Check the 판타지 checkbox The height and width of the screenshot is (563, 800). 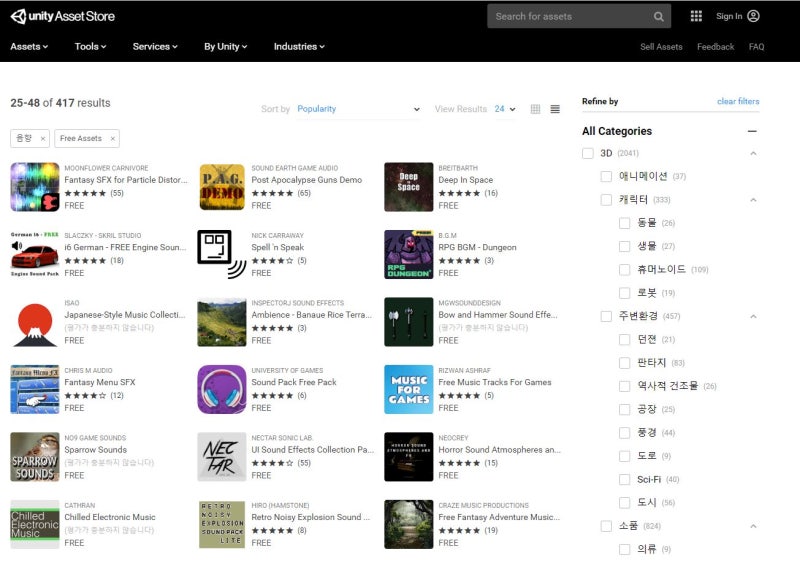pos(624,363)
